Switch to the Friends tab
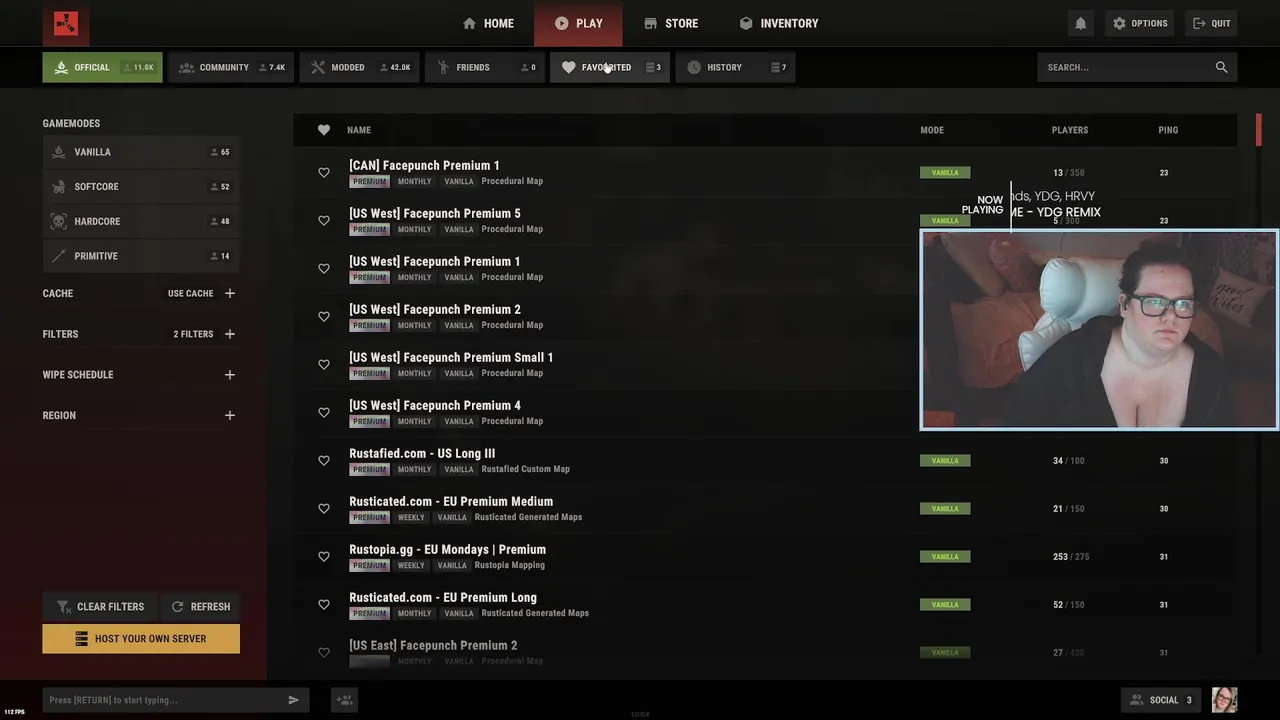The image size is (1280, 720). click(x=485, y=67)
